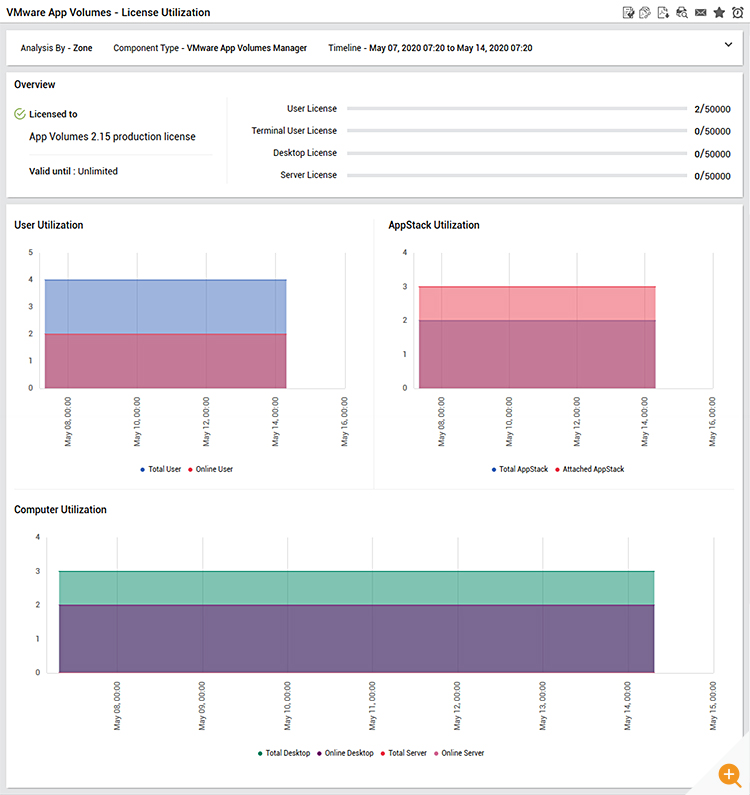Click the AppStack Utilization chart title

(434, 225)
